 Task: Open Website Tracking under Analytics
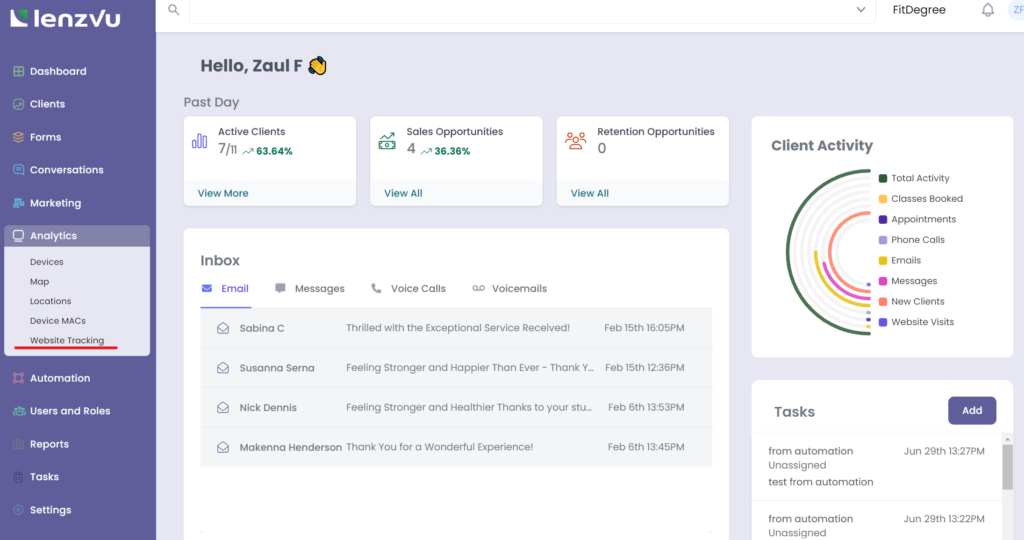point(67,341)
